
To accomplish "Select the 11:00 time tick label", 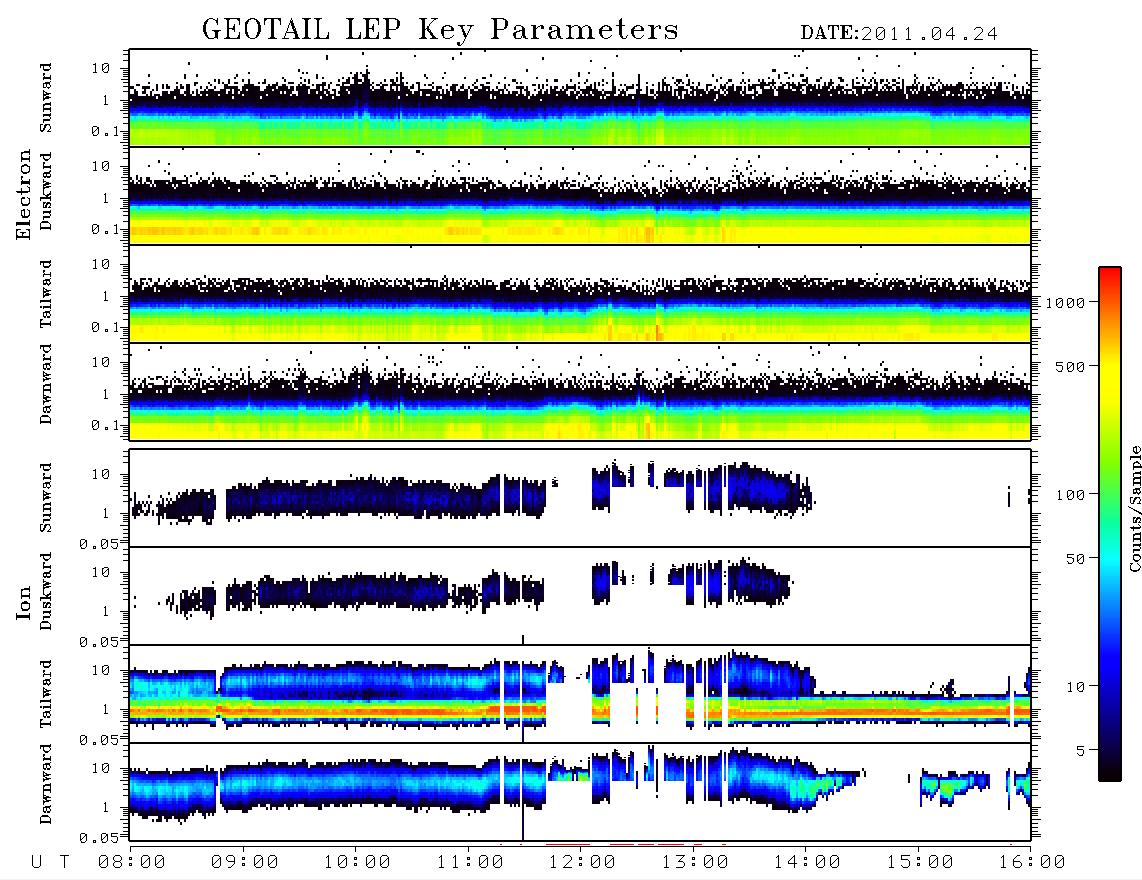I will tap(470, 863).
